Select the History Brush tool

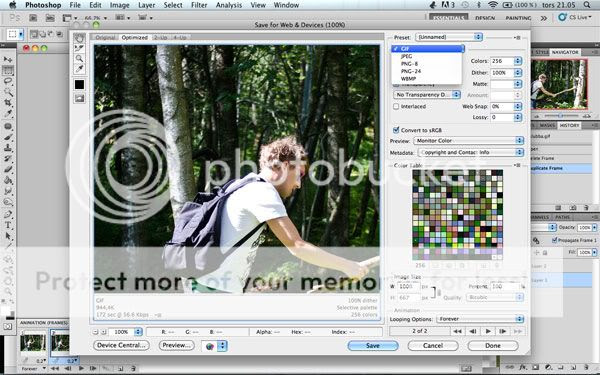(x=8, y=158)
